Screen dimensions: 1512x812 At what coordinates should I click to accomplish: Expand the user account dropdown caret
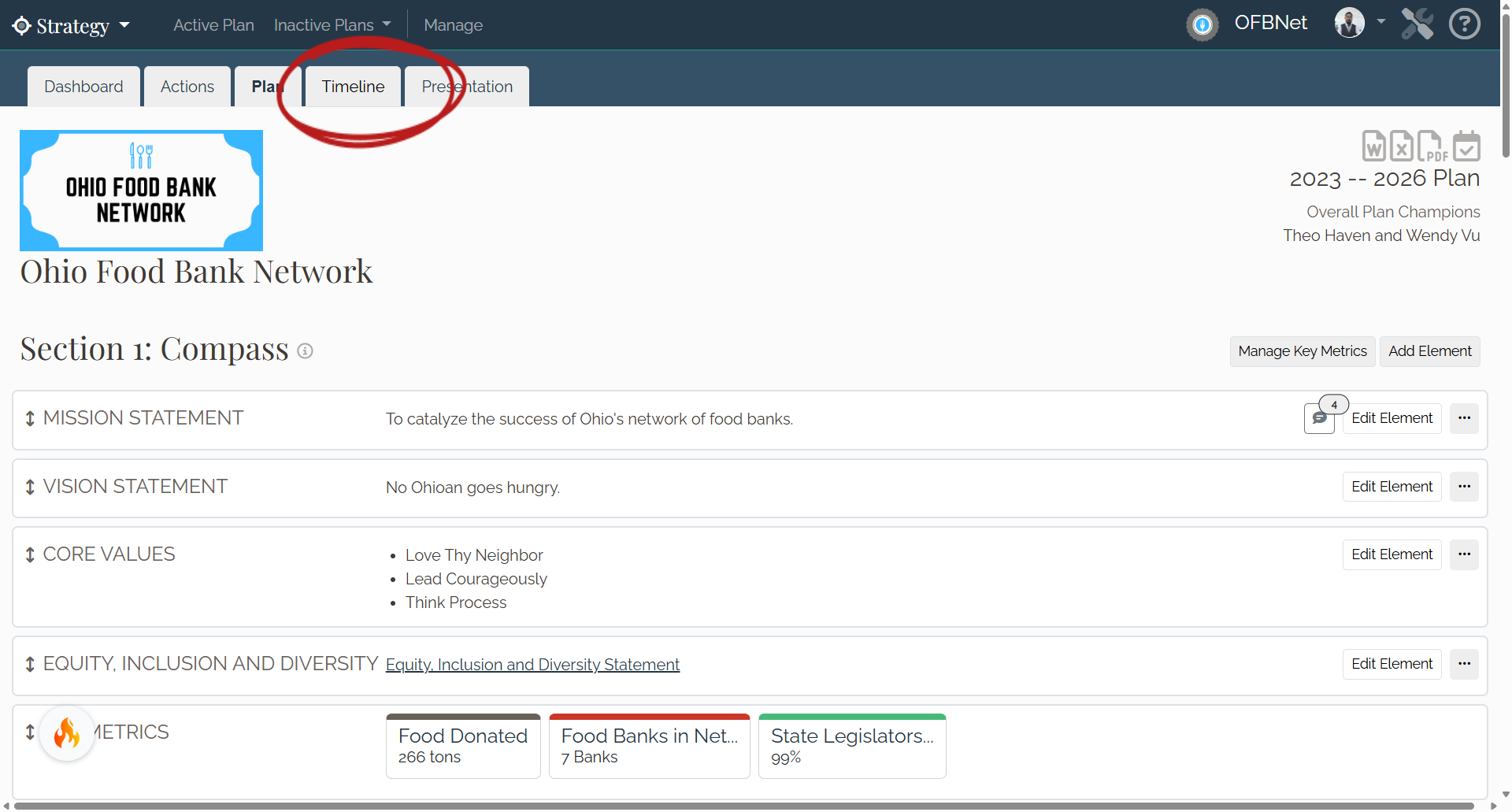click(x=1380, y=21)
